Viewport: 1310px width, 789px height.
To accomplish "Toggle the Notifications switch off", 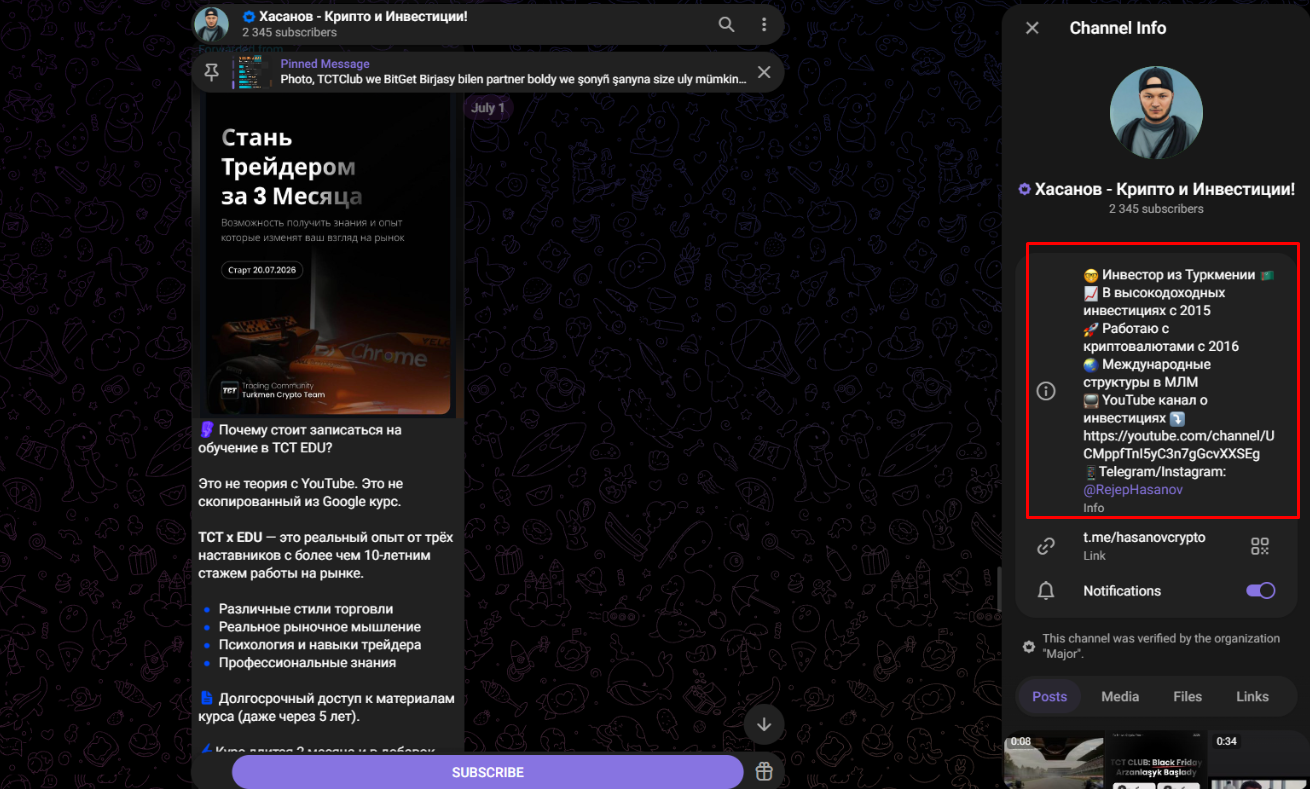I will 1260,591.
